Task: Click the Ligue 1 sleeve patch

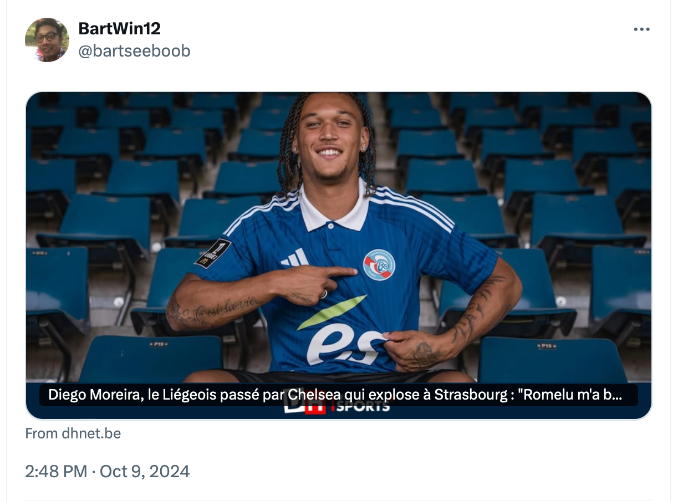Action: (x=213, y=253)
